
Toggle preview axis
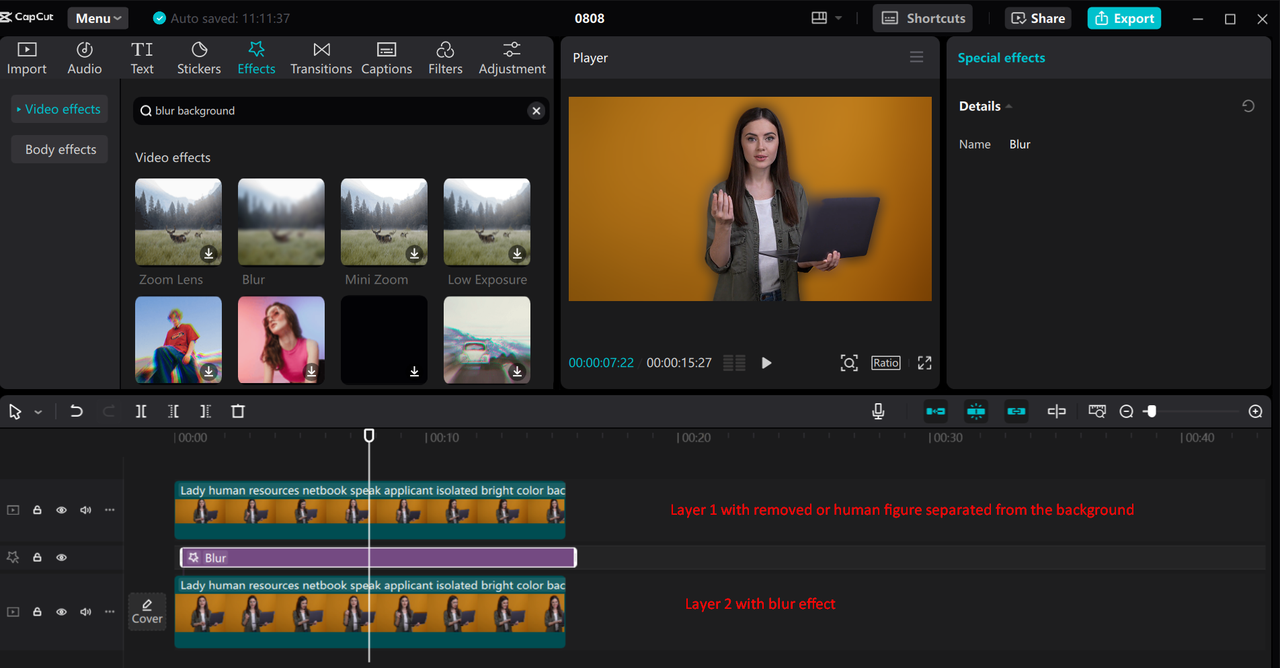click(1056, 411)
